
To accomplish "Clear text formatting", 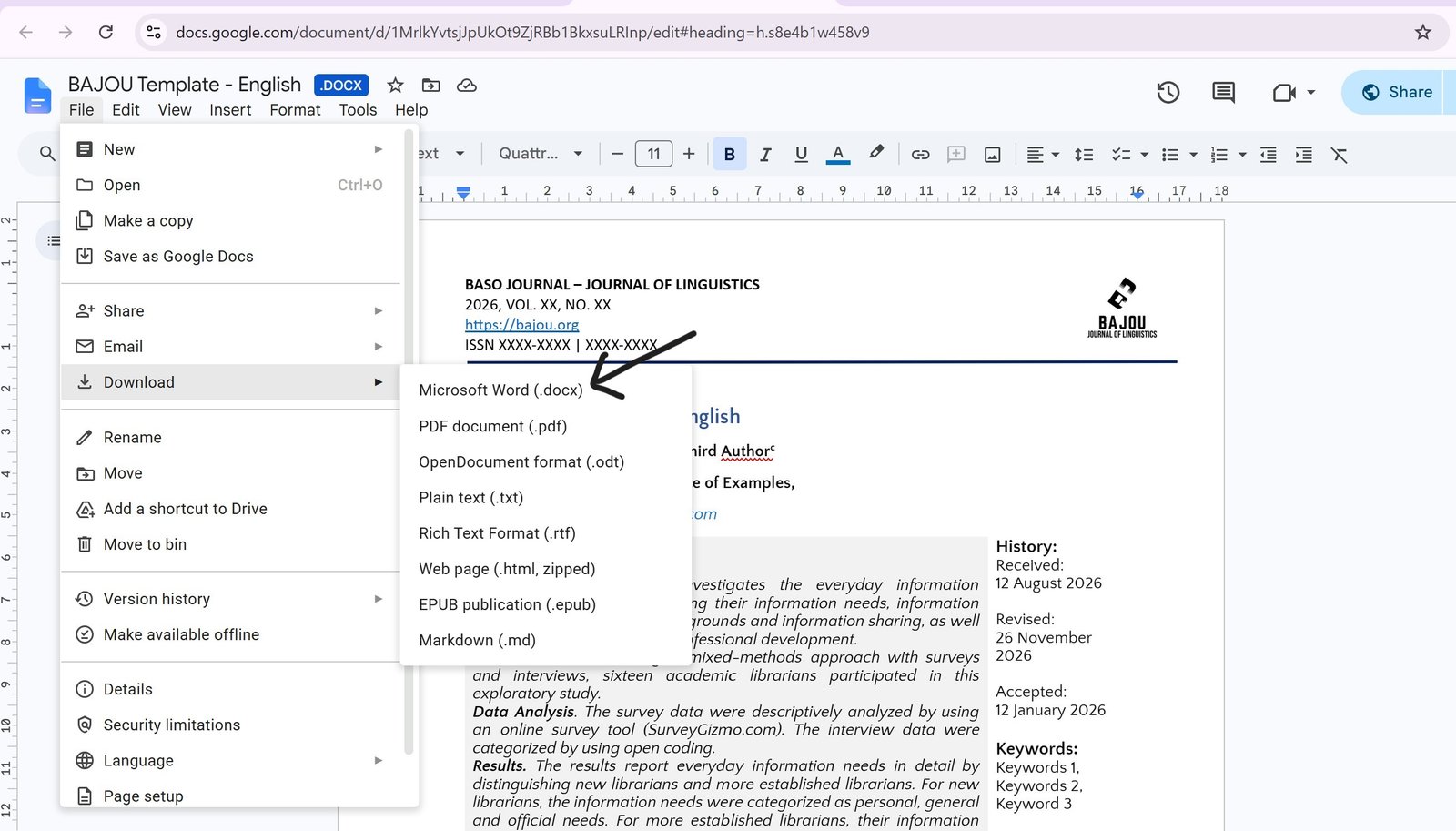I will 1340,155.
